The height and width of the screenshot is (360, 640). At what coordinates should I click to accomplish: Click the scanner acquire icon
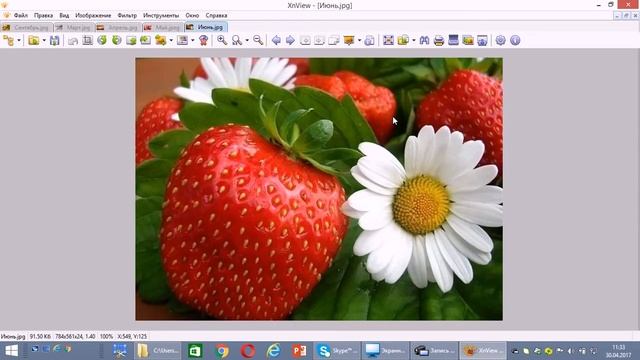coord(453,40)
